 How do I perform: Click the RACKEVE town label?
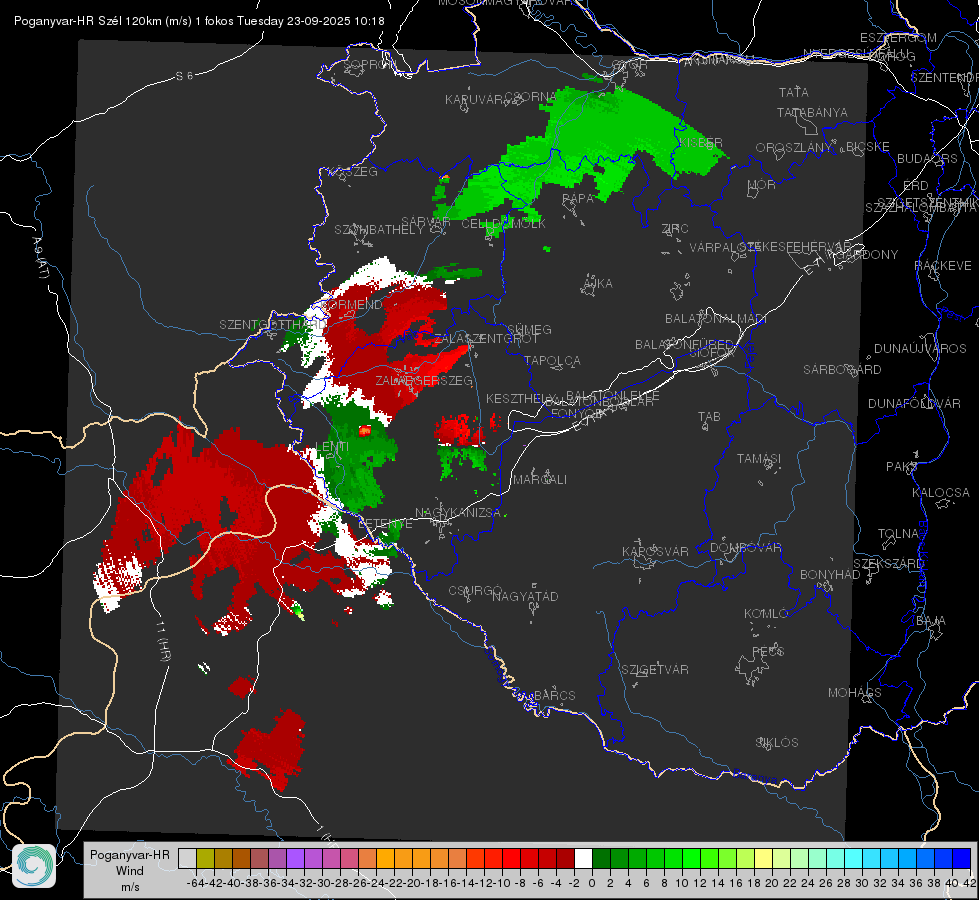tap(943, 266)
